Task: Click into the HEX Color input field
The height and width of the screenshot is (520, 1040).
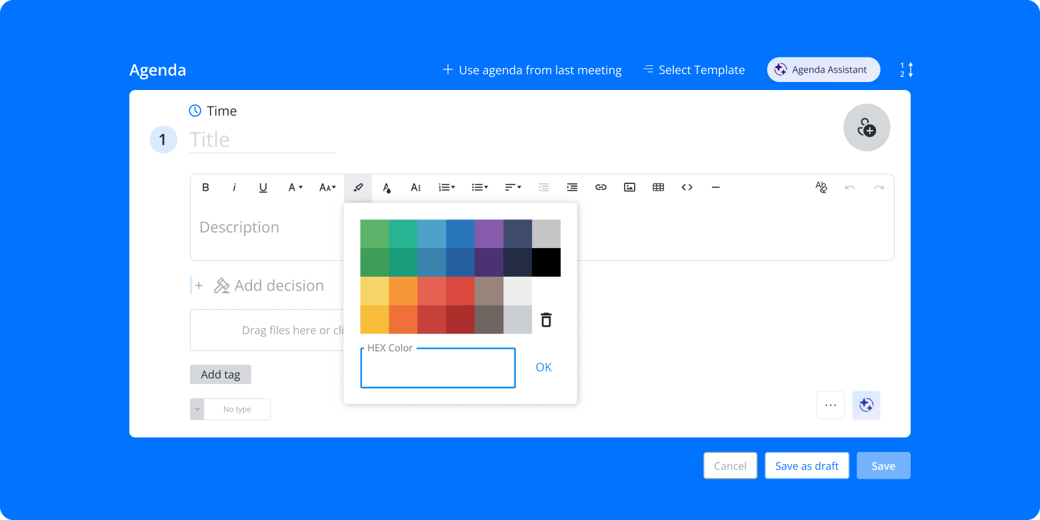Action: [x=438, y=369]
